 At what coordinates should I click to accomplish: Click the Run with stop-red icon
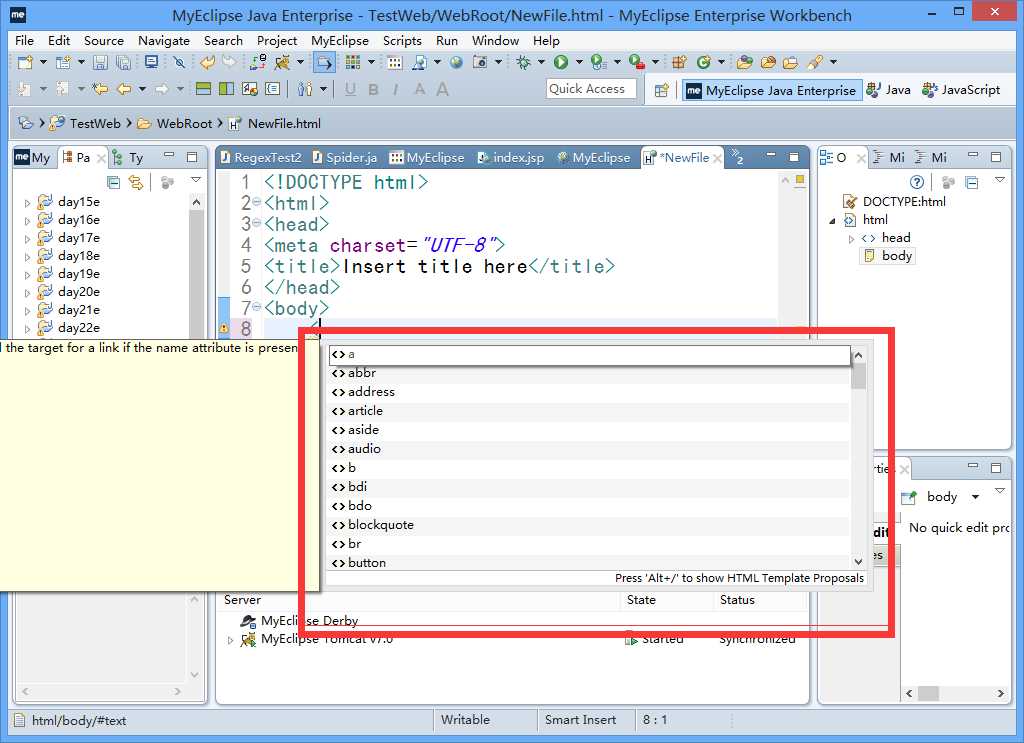click(636, 62)
